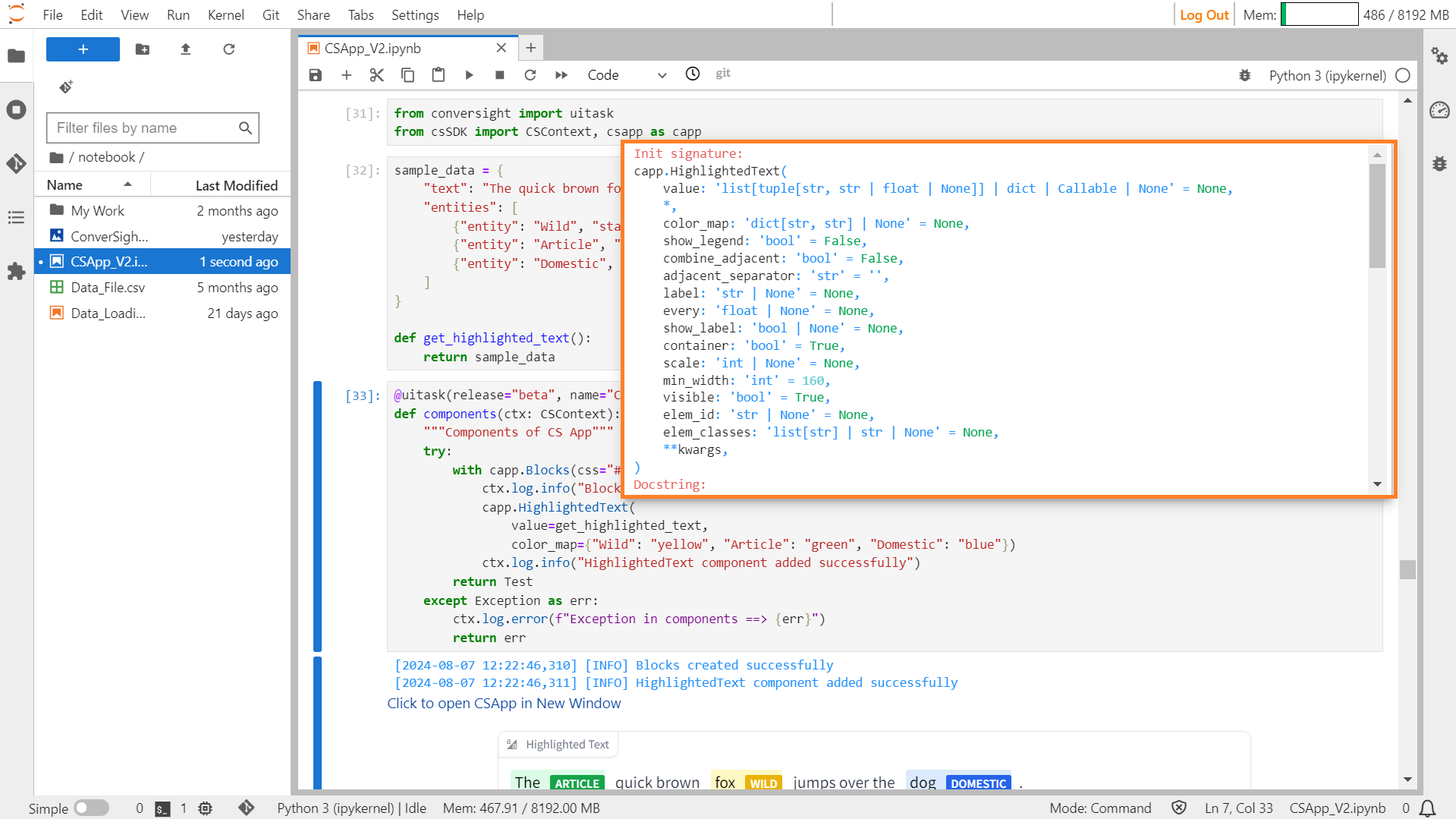Open the Edit menu
This screenshot has width=1456, height=819.
click(x=91, y=14)
